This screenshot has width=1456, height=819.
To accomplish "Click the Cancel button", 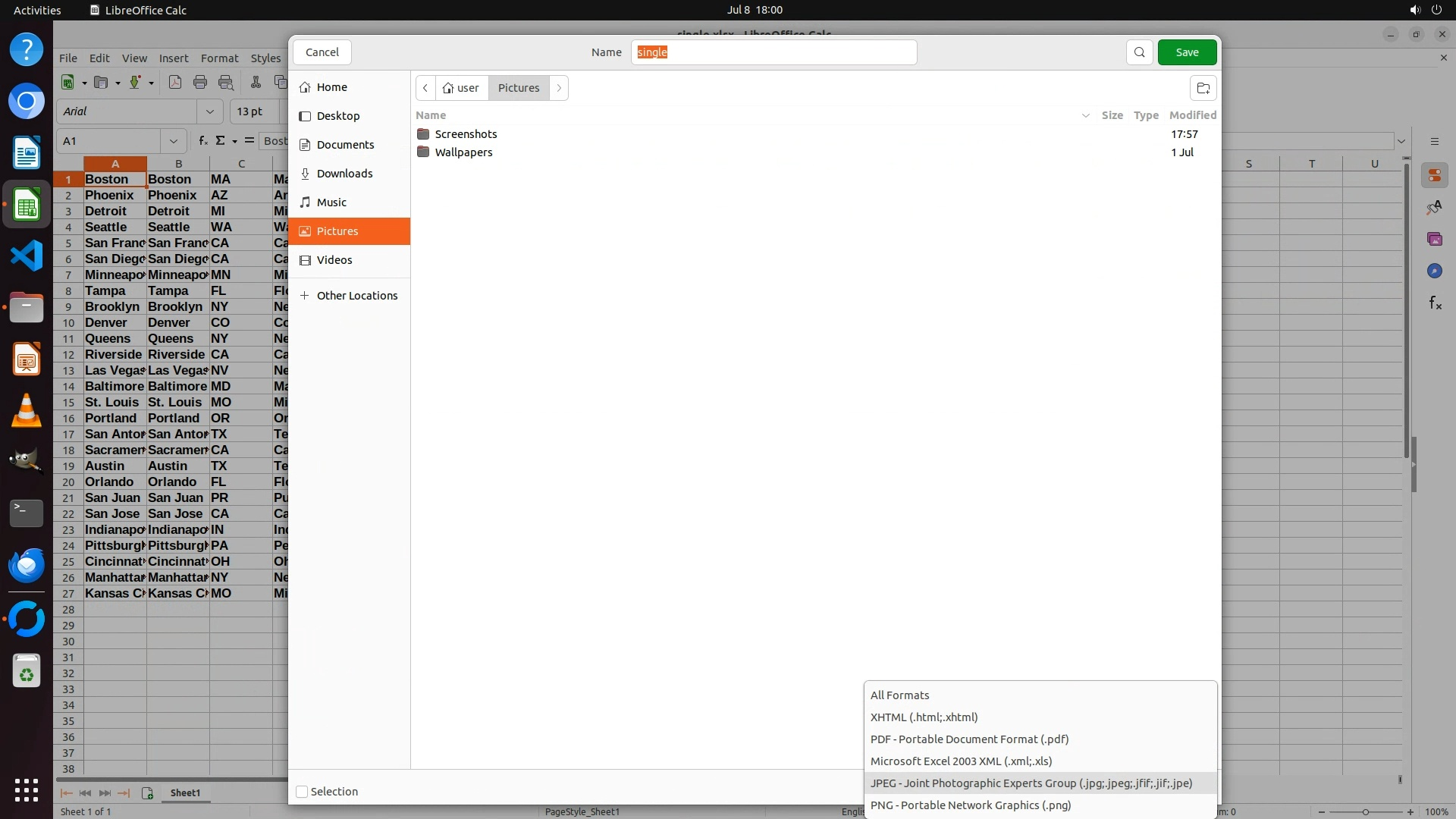I will click(x=322, y=52).
